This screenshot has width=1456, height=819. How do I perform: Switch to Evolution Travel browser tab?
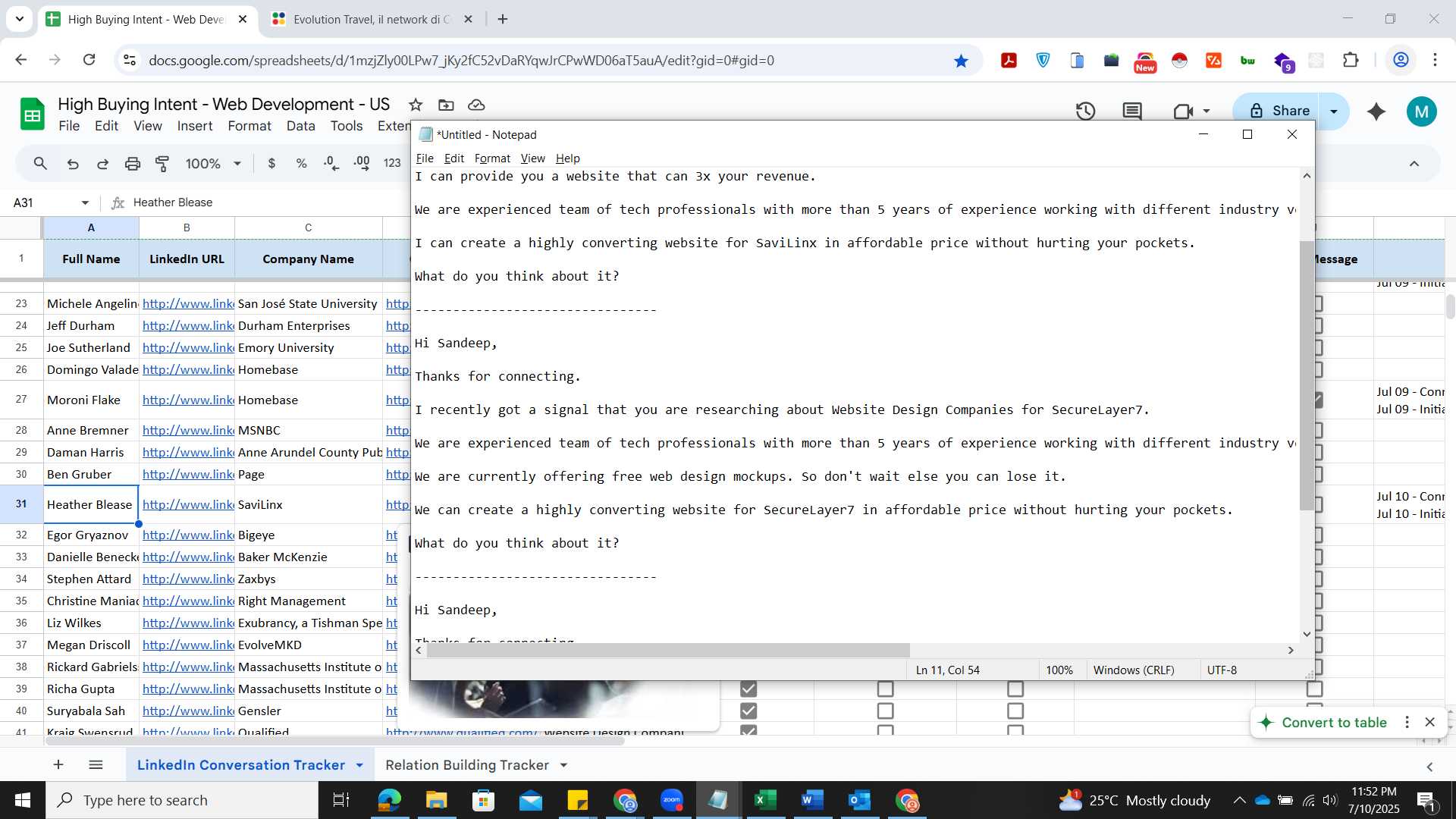tap(372, 19)
